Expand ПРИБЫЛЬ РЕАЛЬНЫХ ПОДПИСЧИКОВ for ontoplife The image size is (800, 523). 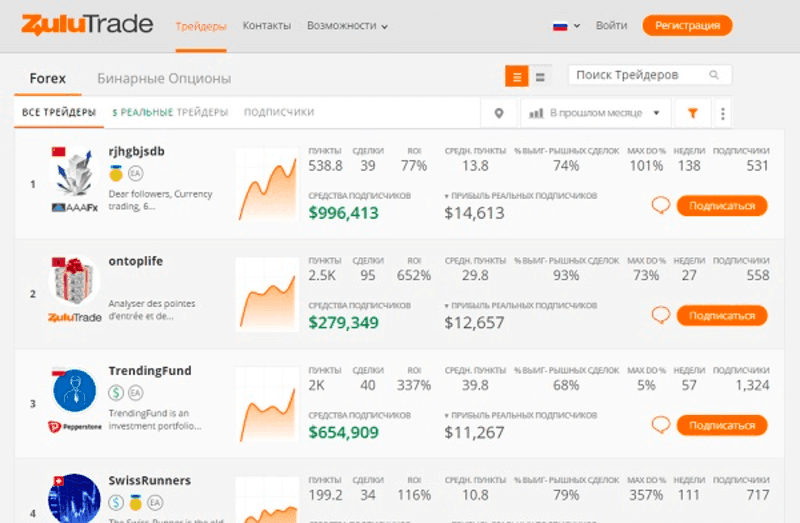pos(520,306)
